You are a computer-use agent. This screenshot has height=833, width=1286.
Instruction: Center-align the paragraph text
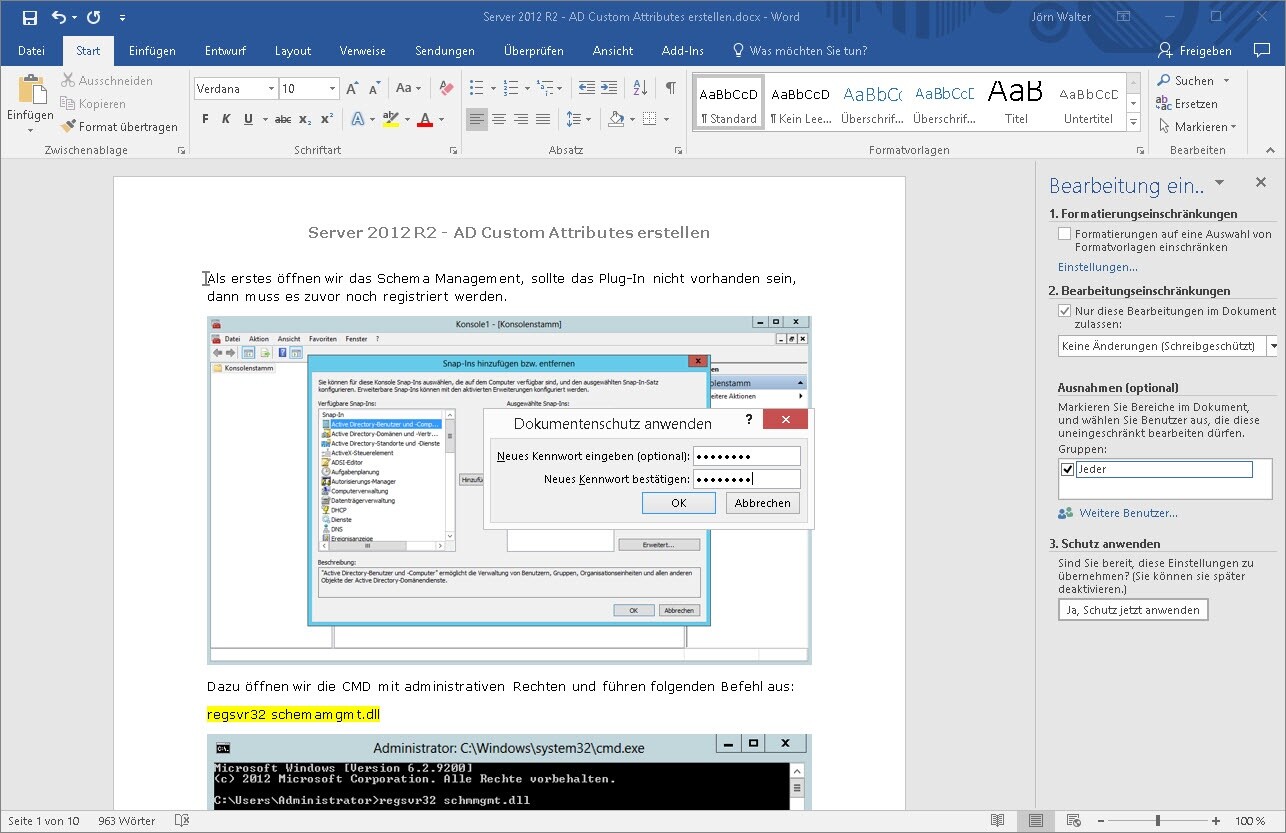[x=499, y=119]
